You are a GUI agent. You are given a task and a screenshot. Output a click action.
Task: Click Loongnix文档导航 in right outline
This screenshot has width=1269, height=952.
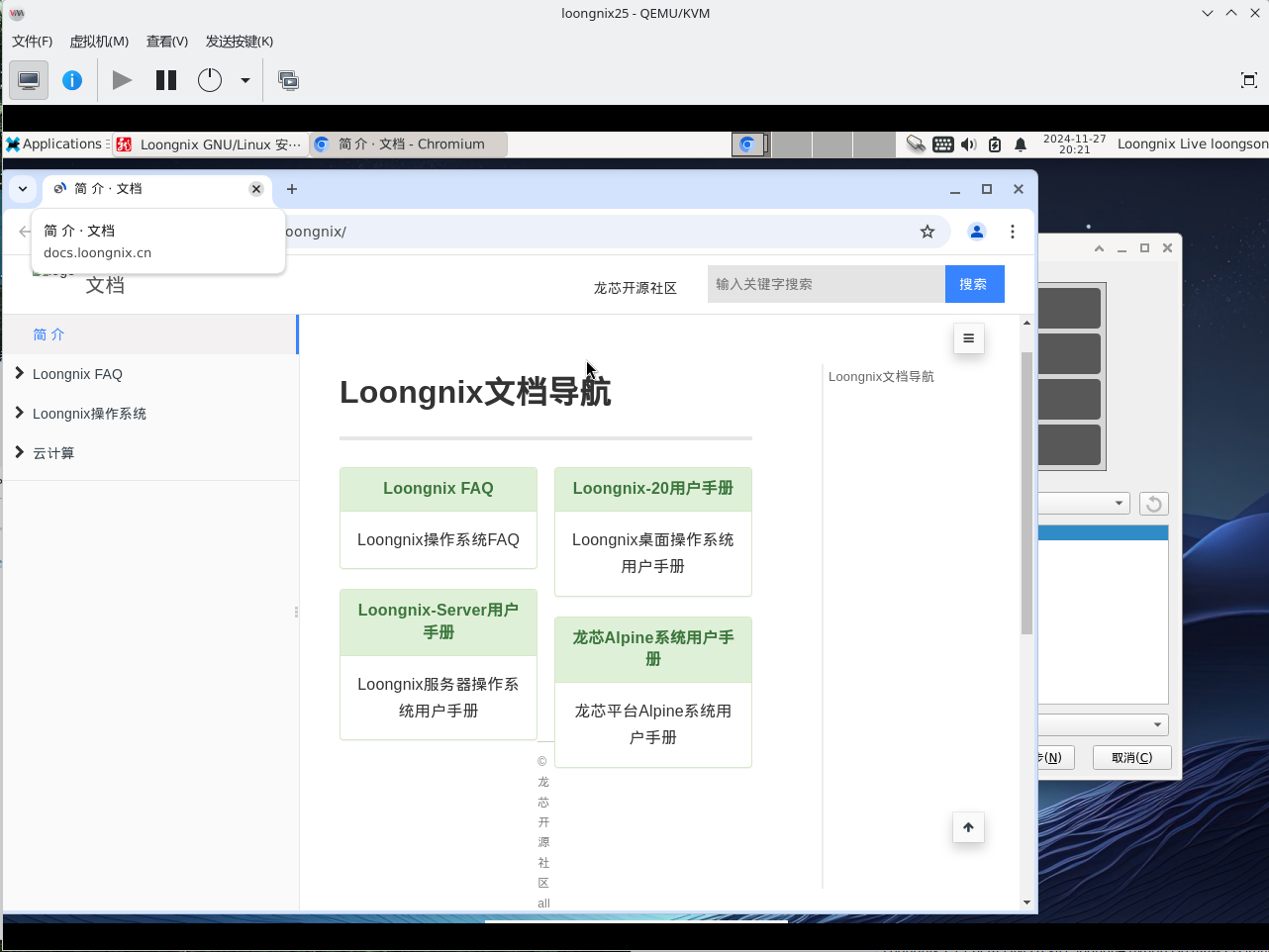coord(881,377)
